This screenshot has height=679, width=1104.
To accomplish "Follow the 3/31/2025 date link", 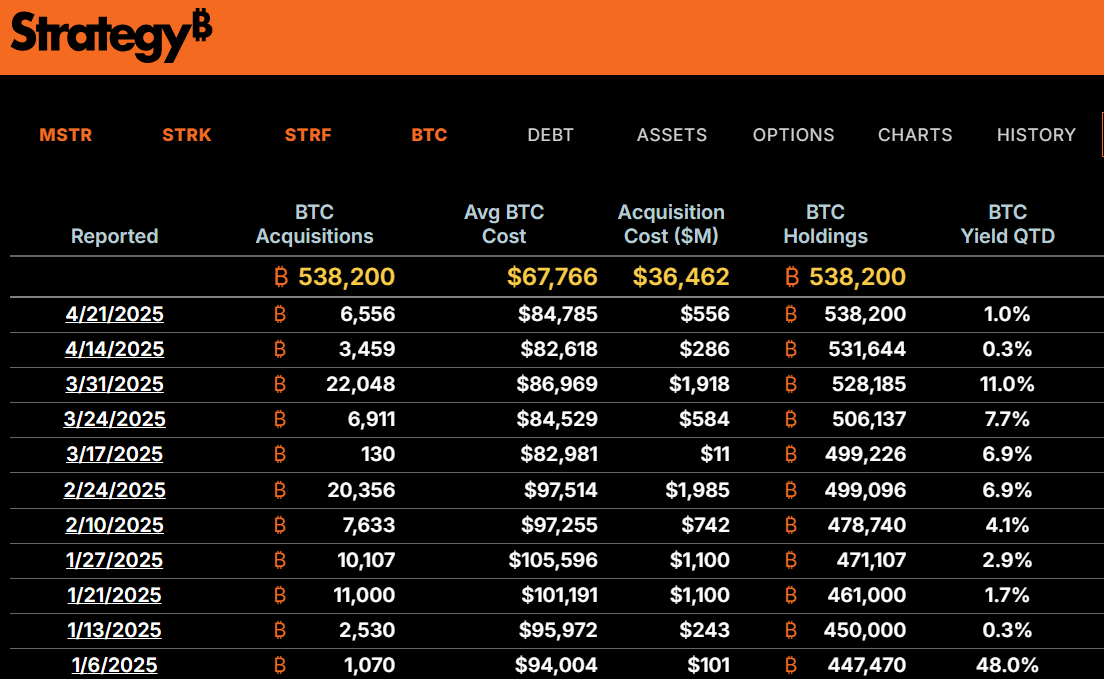I will tap(115, 385).
